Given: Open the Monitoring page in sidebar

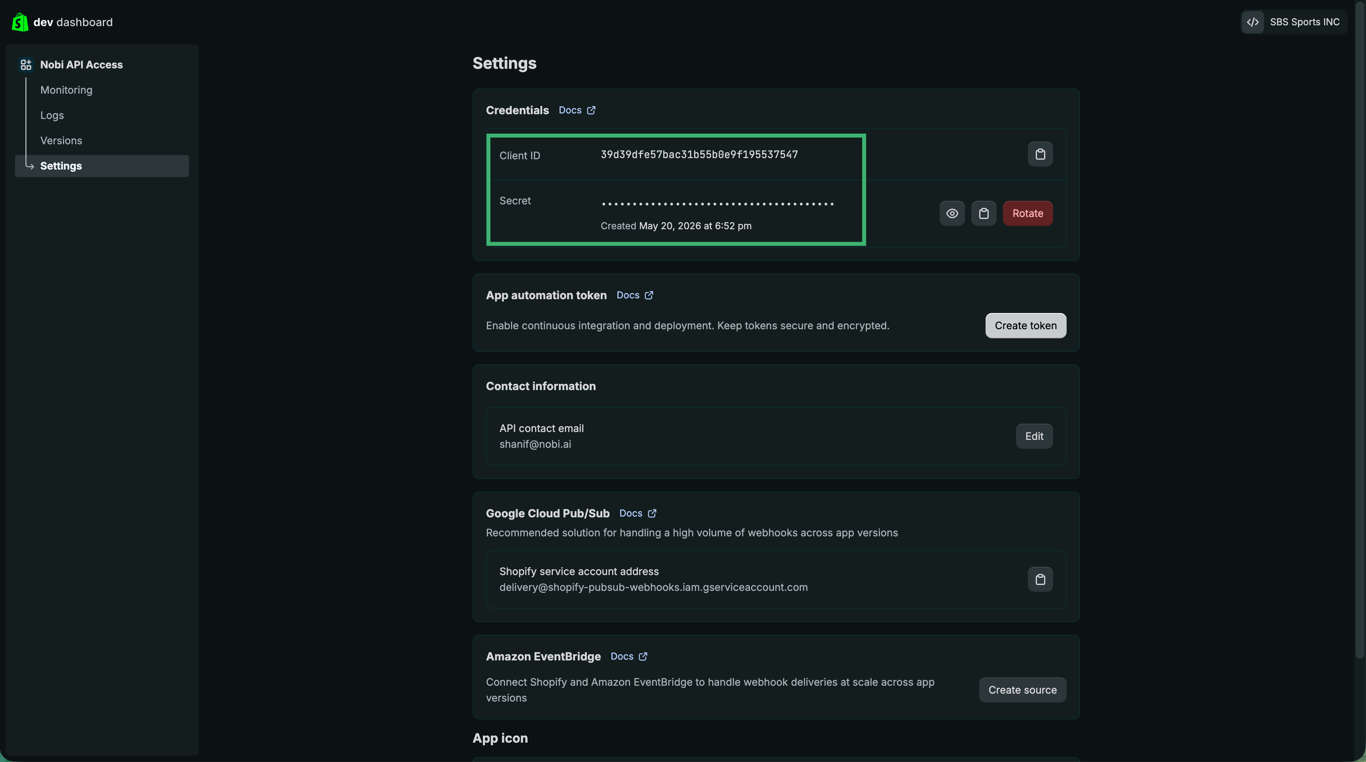Looking at the screenshot, I should [x=66, y=90].
